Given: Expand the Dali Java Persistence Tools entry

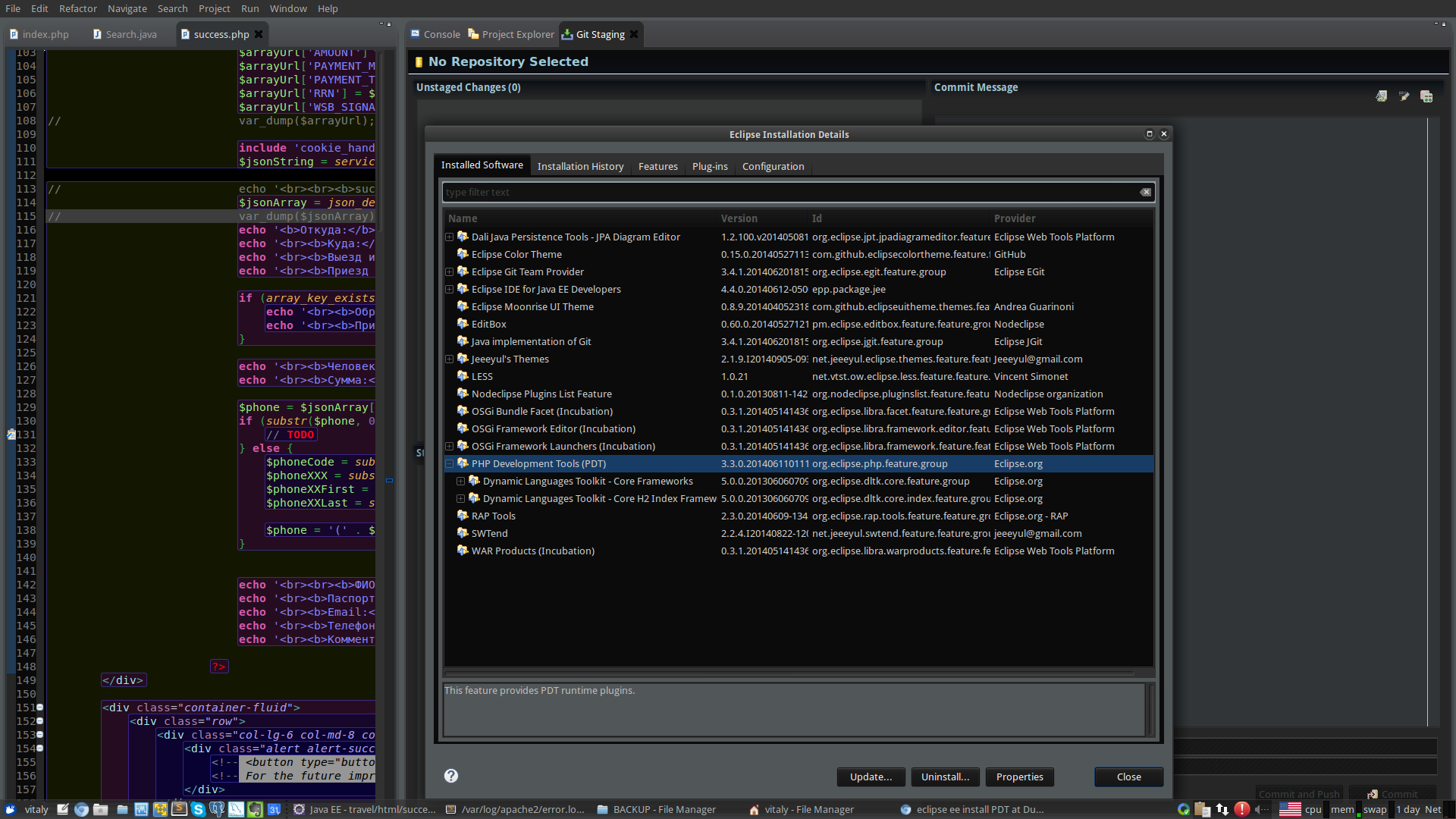Looking at the screenshot, I should coord(449,237).
